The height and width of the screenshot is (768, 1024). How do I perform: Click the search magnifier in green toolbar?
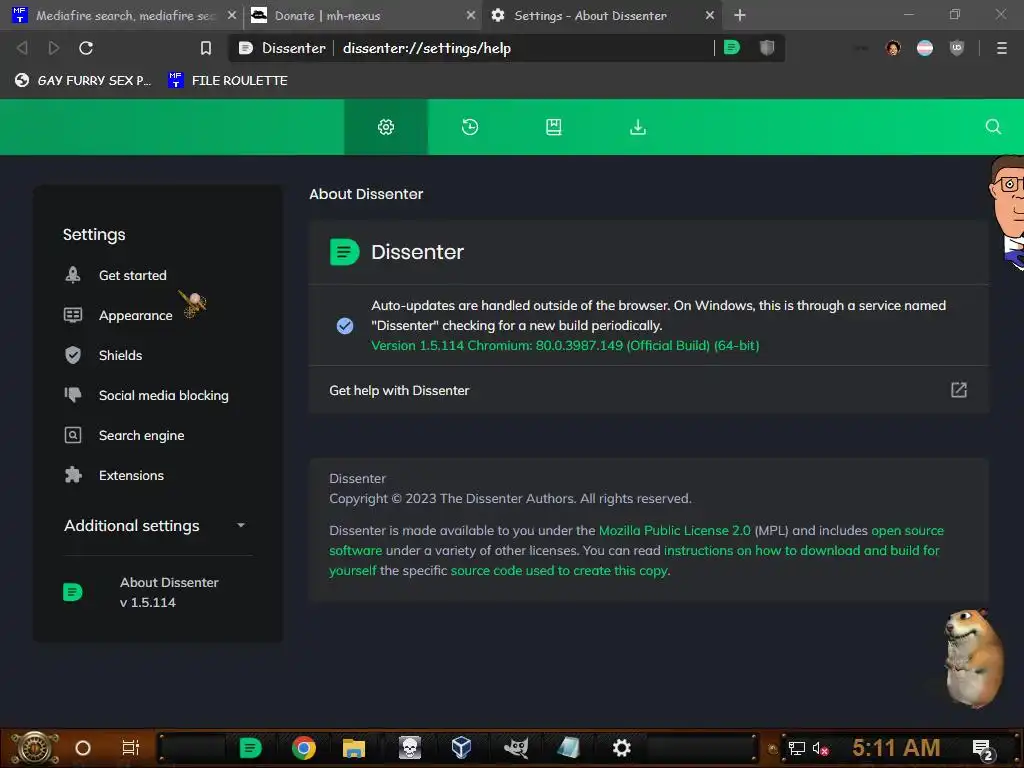993,127
